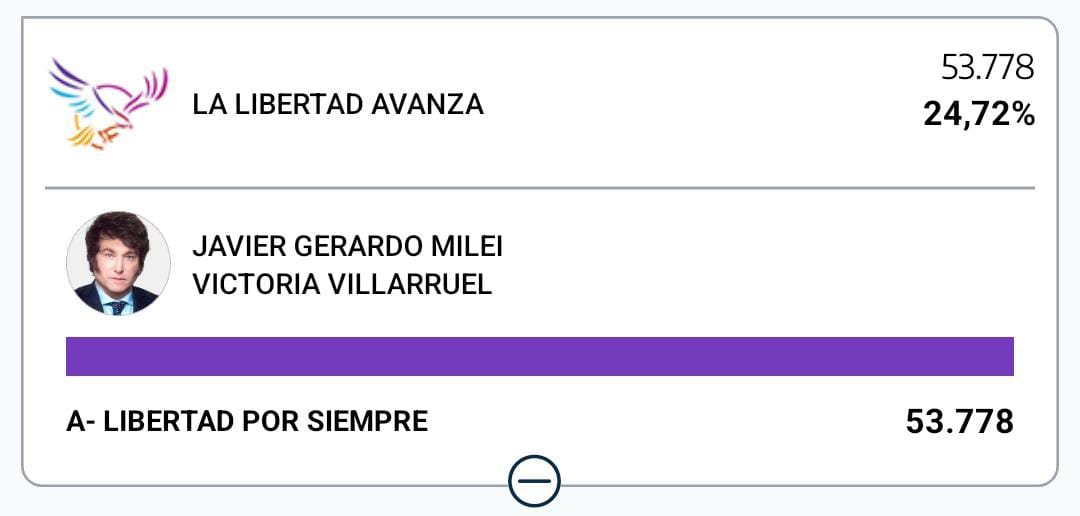Select the JAVIER GERARDO MILEI name line

pos(347,246)
